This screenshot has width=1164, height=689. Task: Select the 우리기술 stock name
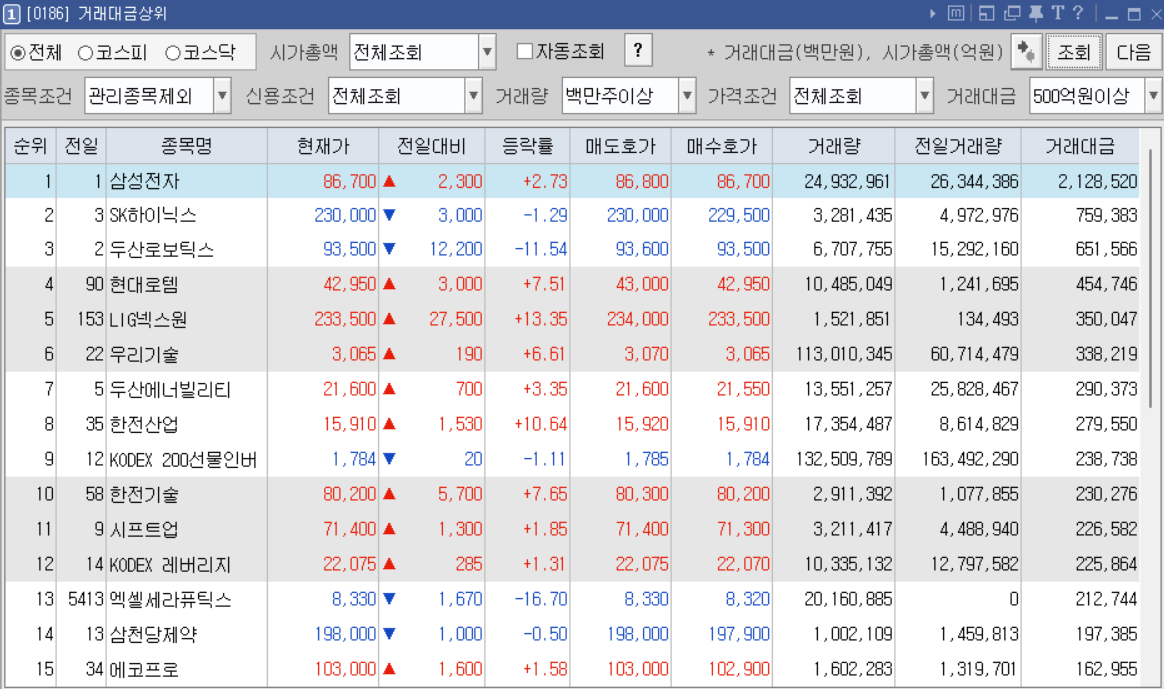tap(145, 355)
